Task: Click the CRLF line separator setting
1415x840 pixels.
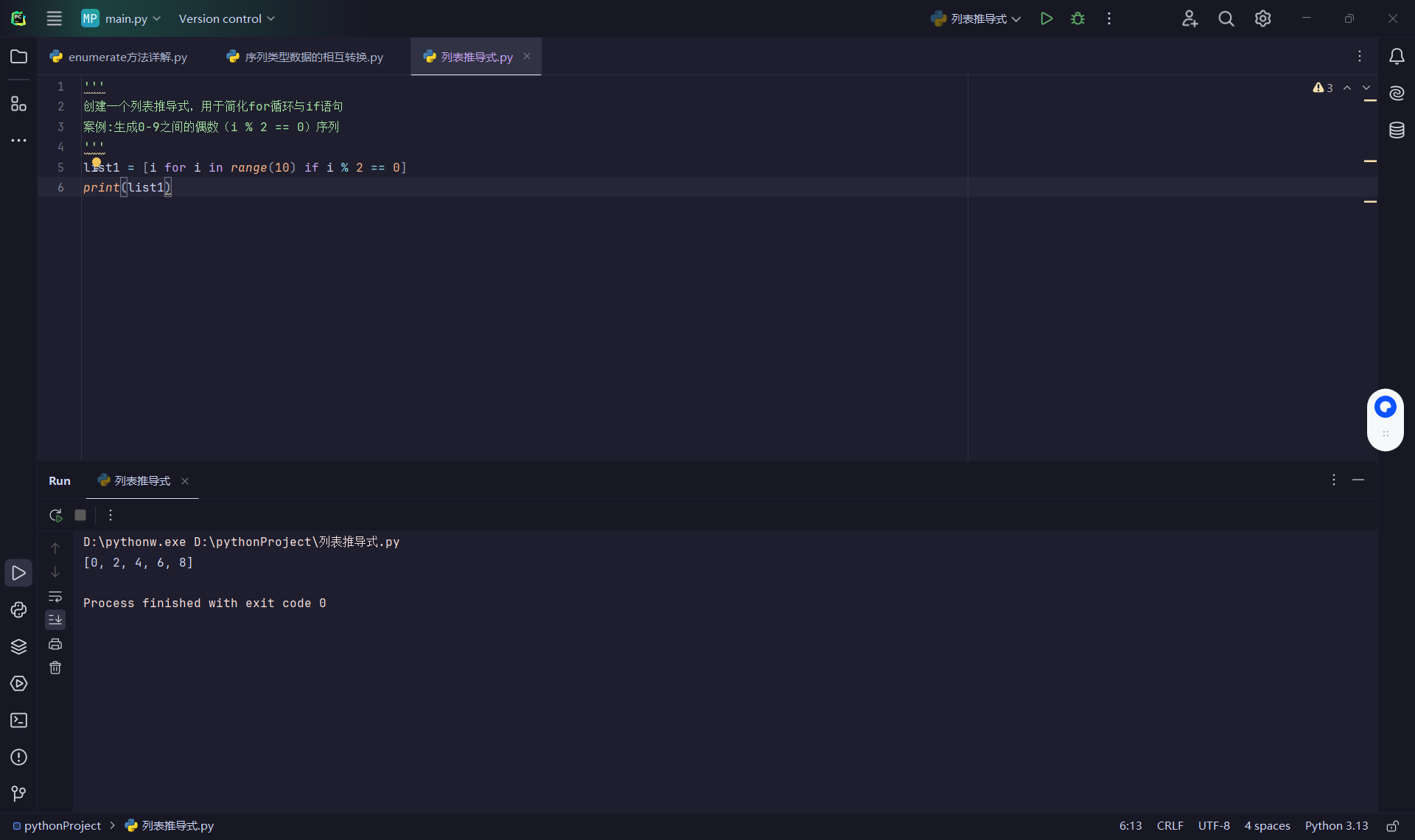Action: pyautogui.click(x=1170, y=826)
